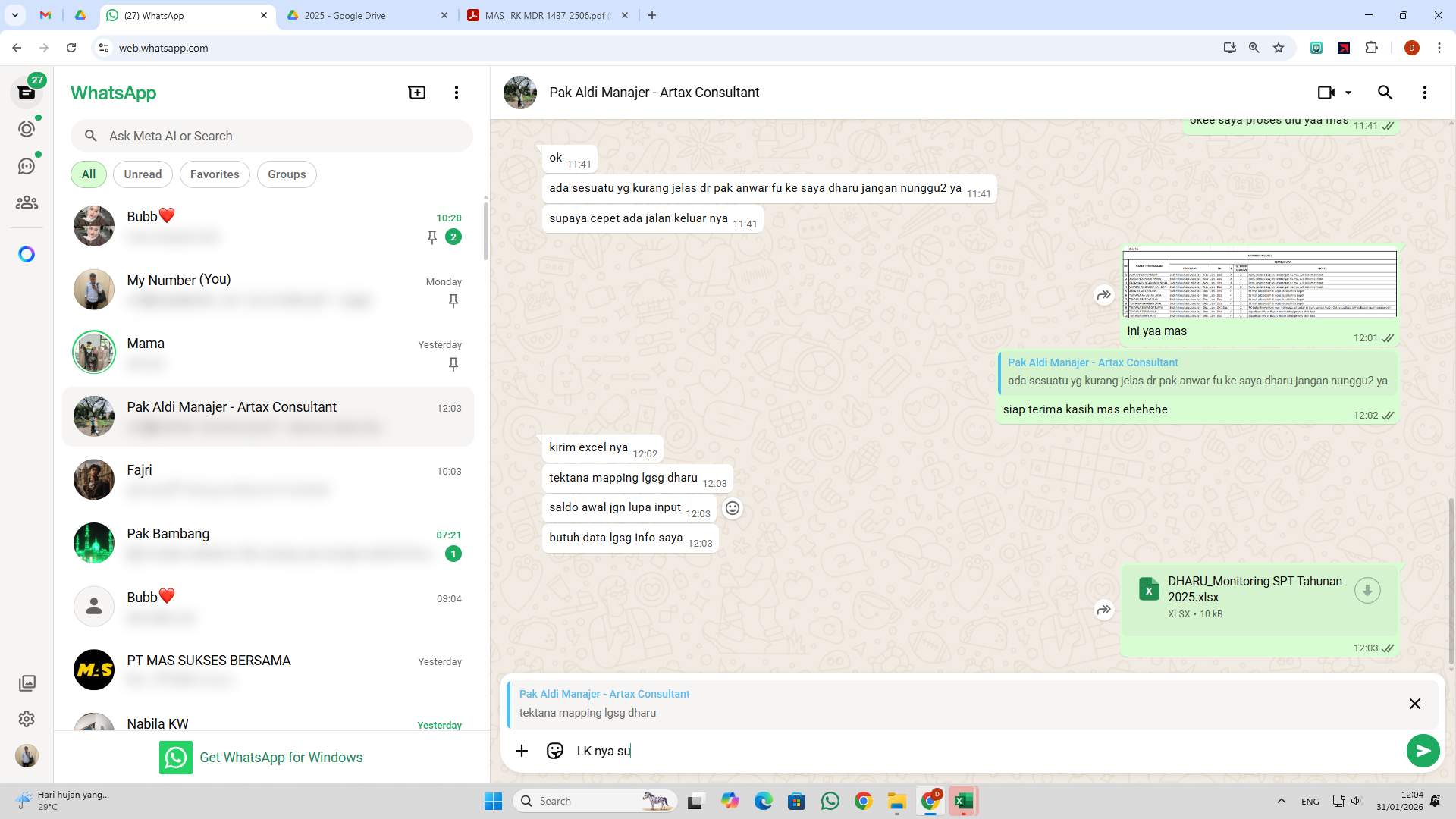Image resolution: width=1456 pixels, height=819 pixels.
Task: Open Communities in the left sidebar
Action: point(27,202)
